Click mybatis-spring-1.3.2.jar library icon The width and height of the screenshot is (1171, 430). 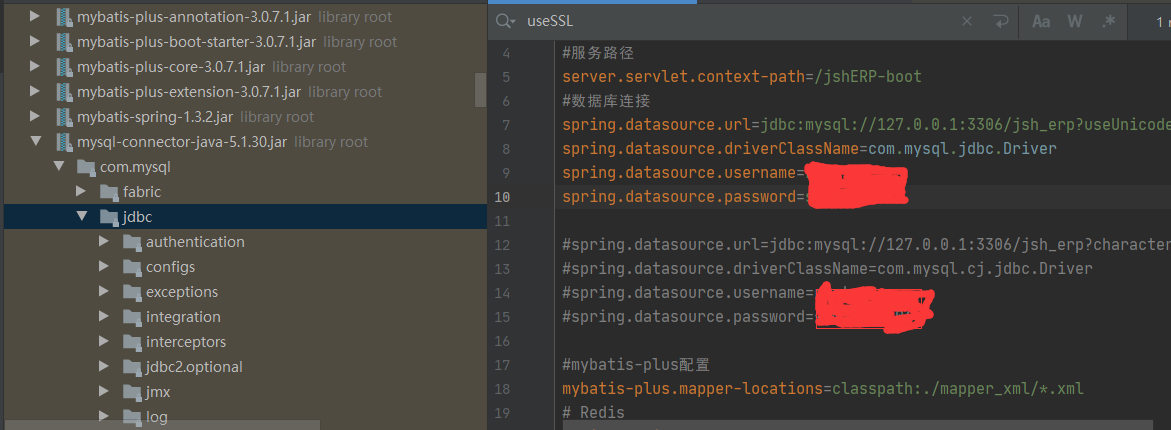click(63, 117)
